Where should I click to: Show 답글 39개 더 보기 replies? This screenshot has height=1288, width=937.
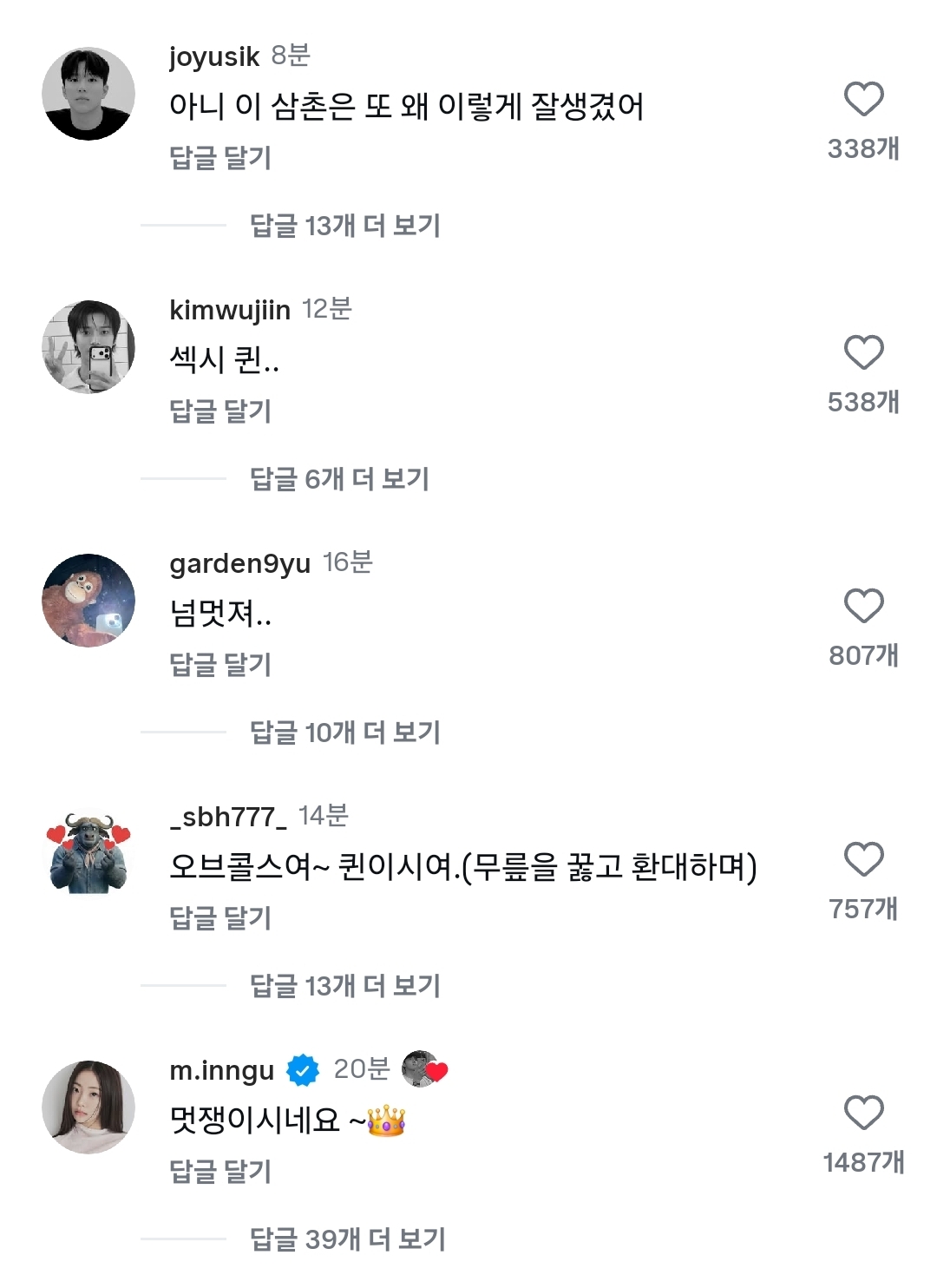click(347, 1239)
